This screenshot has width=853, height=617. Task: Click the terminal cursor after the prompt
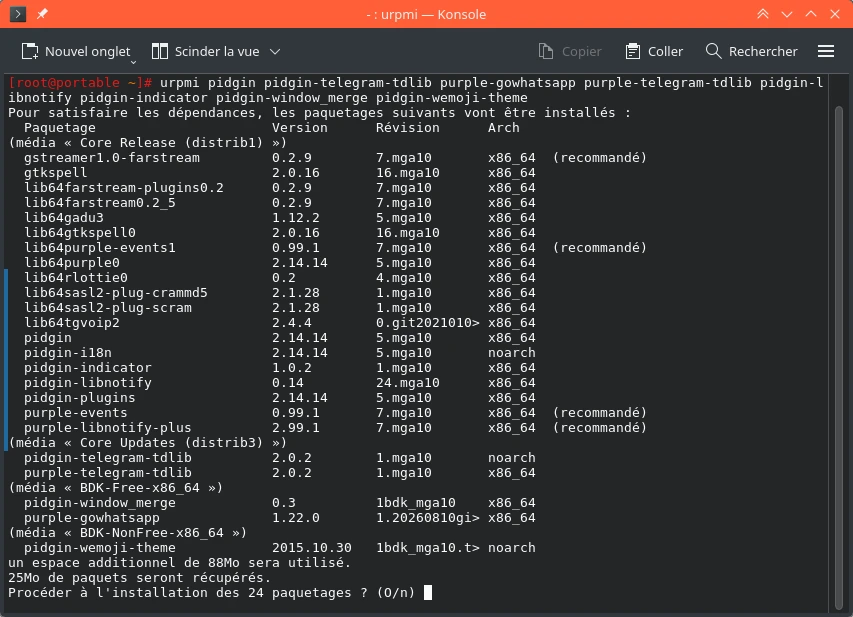coord(428,593)
